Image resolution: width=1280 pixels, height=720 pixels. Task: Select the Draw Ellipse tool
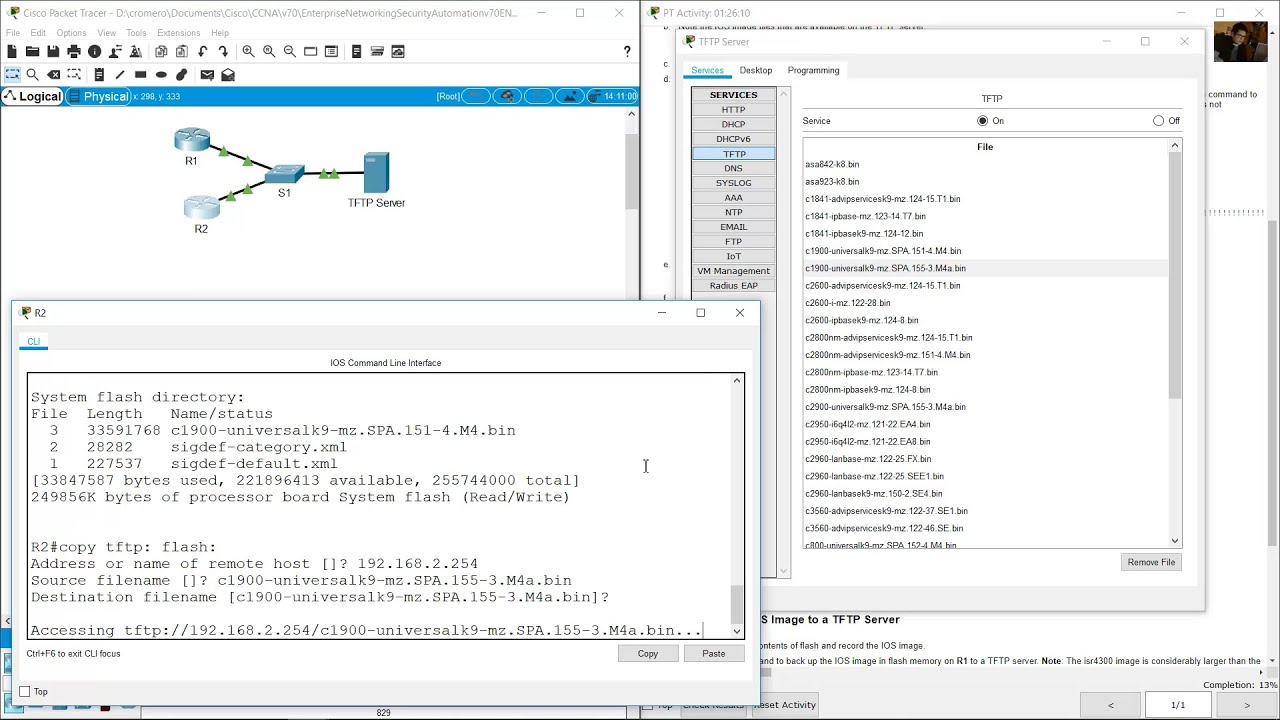click(x=161, y=75)
